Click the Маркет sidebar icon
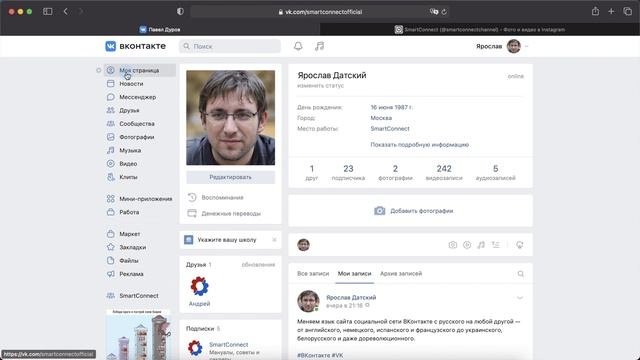Screen dimensions: 640x360 coord(111,234)
